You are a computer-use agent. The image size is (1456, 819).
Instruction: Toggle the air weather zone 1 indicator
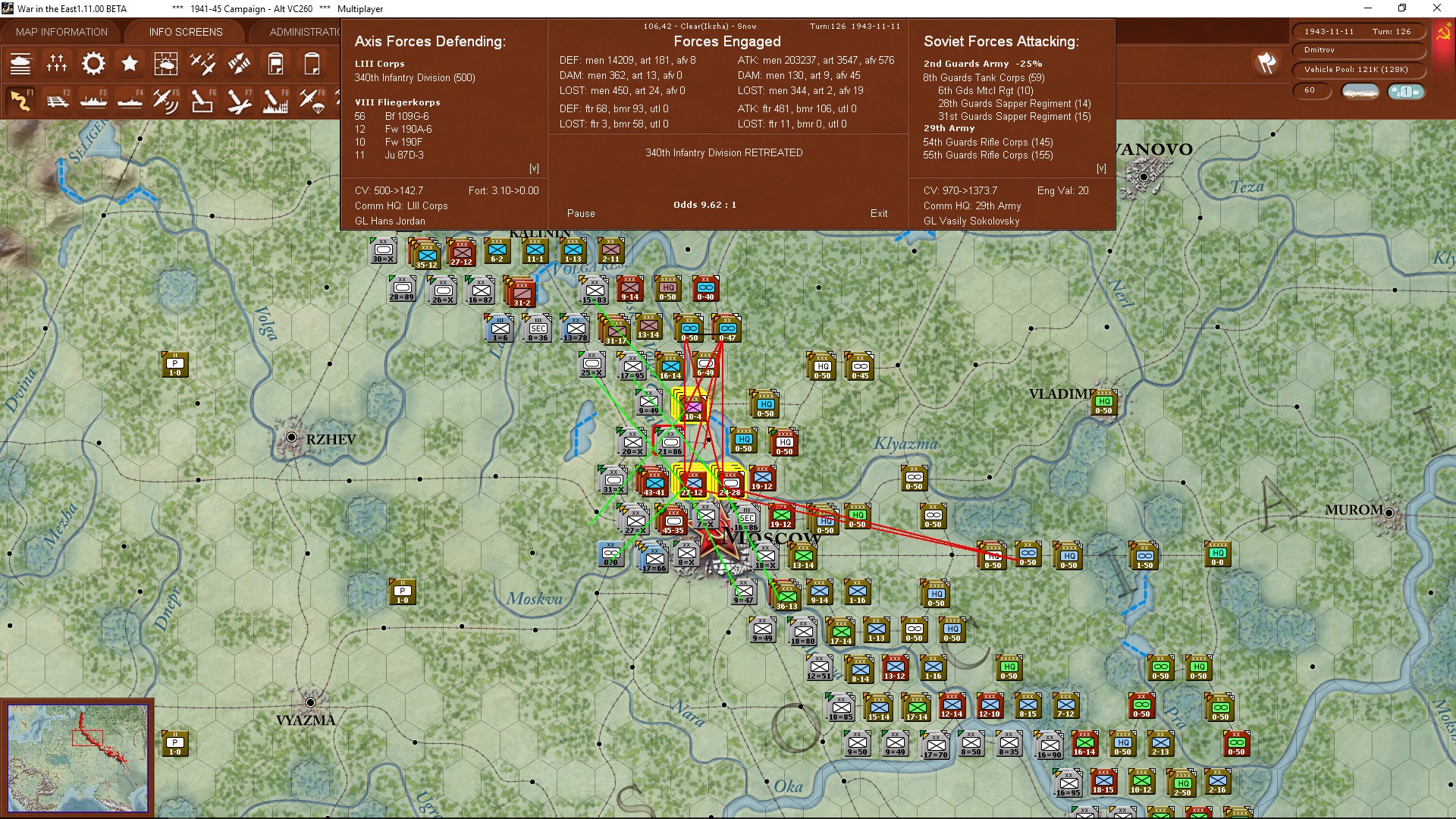point(1406,91)
